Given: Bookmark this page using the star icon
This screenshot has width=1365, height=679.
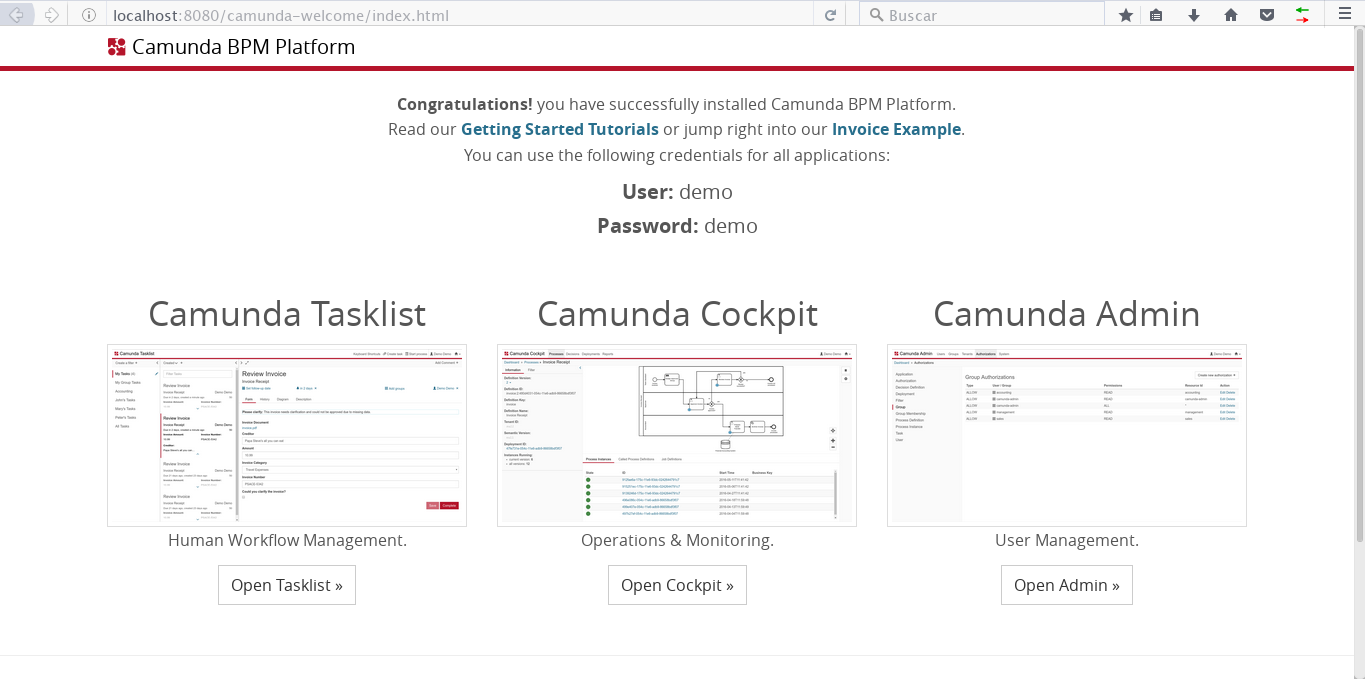Looking at the screenshot, I should click(x=1127, y=14).
